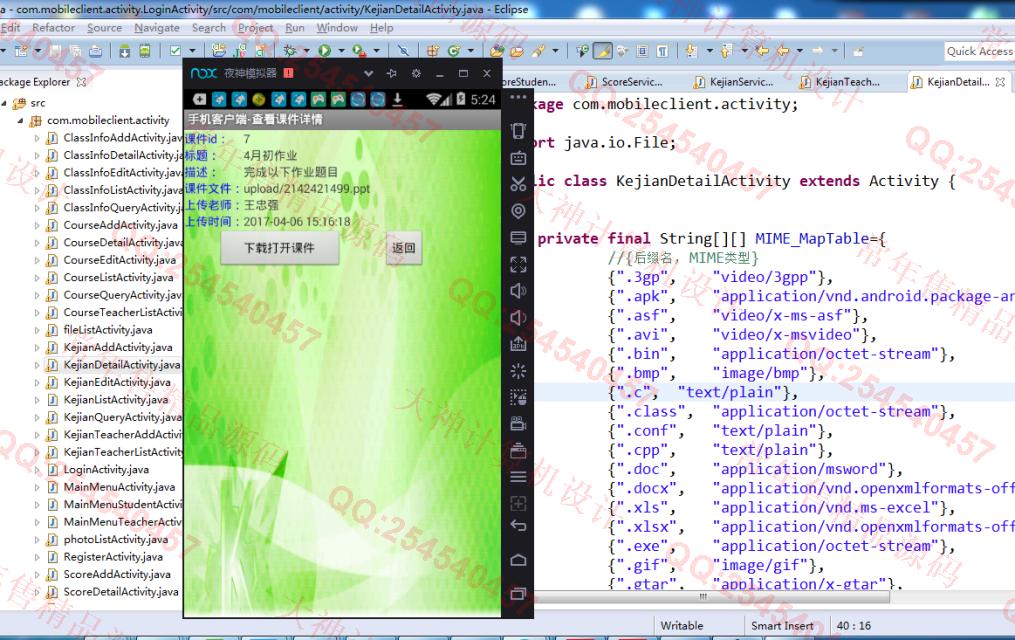Toggle Mark Occurrences in toolbar
The image size is (1015, 640).
[x=603, y=51]
